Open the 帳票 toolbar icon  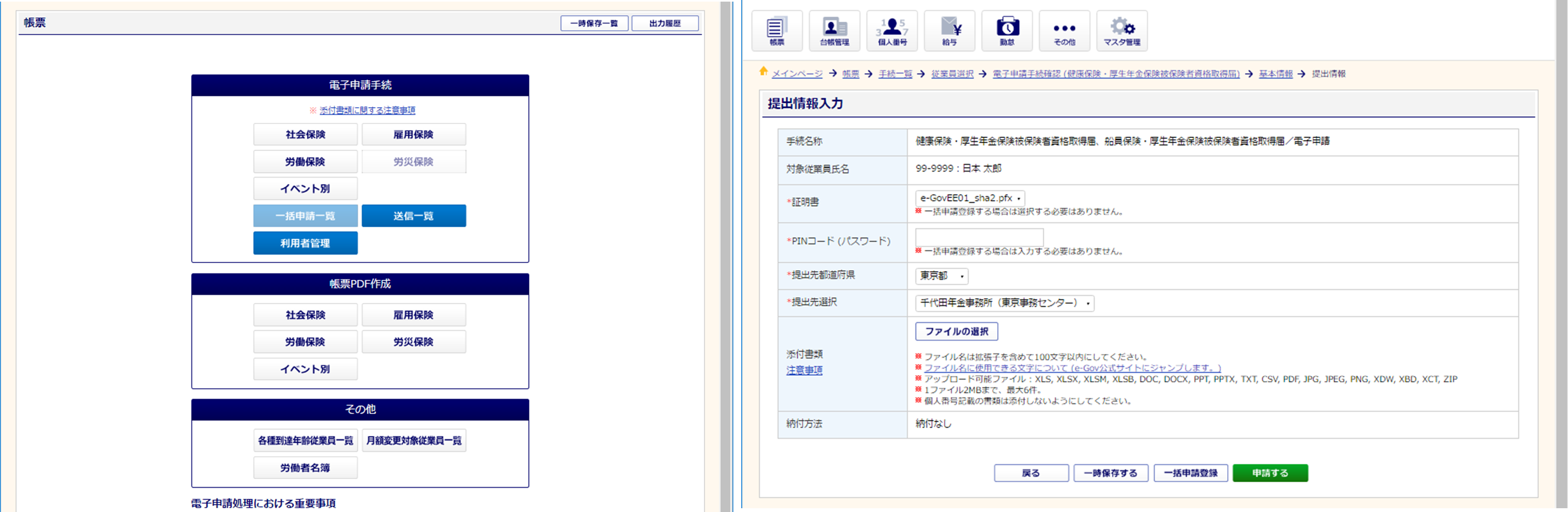pyautogui.click(x=777, y=30)
